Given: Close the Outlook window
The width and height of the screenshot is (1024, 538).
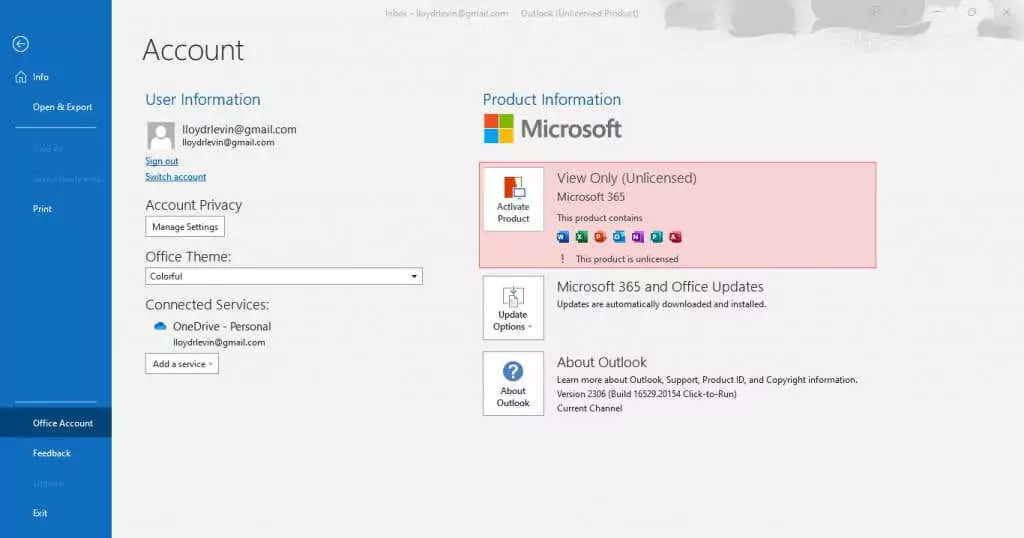Looking at the screenshot, I should 1006,12.
